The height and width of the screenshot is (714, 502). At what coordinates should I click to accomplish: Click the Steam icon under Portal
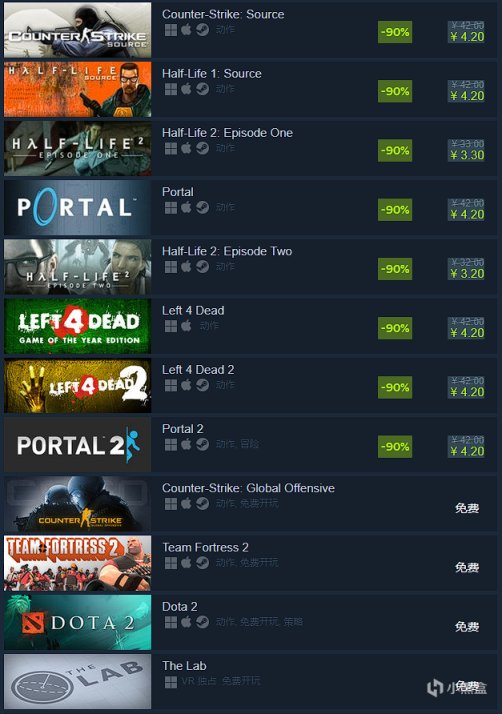click(x=203, y=208)
